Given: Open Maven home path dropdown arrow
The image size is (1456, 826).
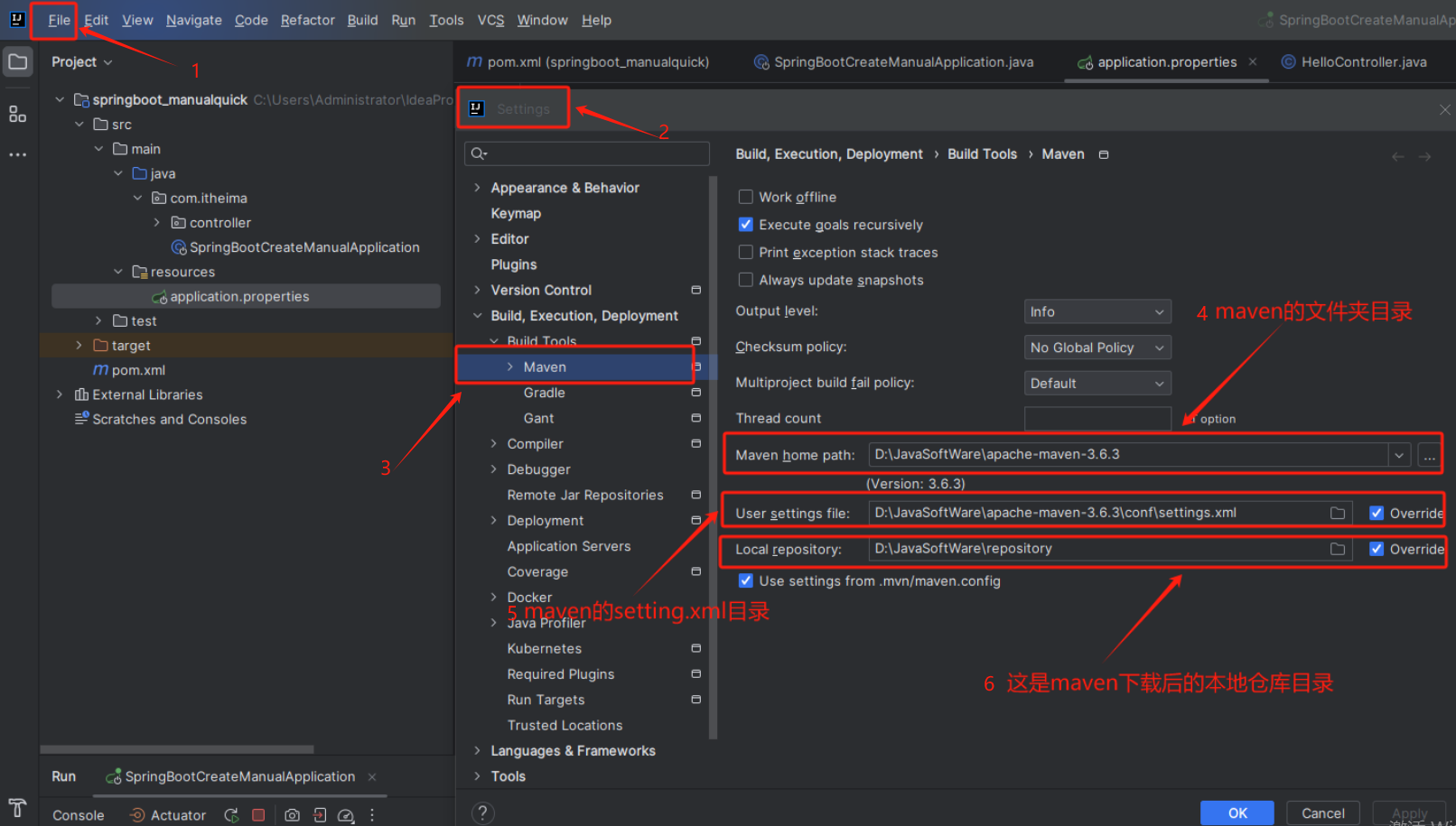Looking at the screenshot, I should pos(1399,455).
